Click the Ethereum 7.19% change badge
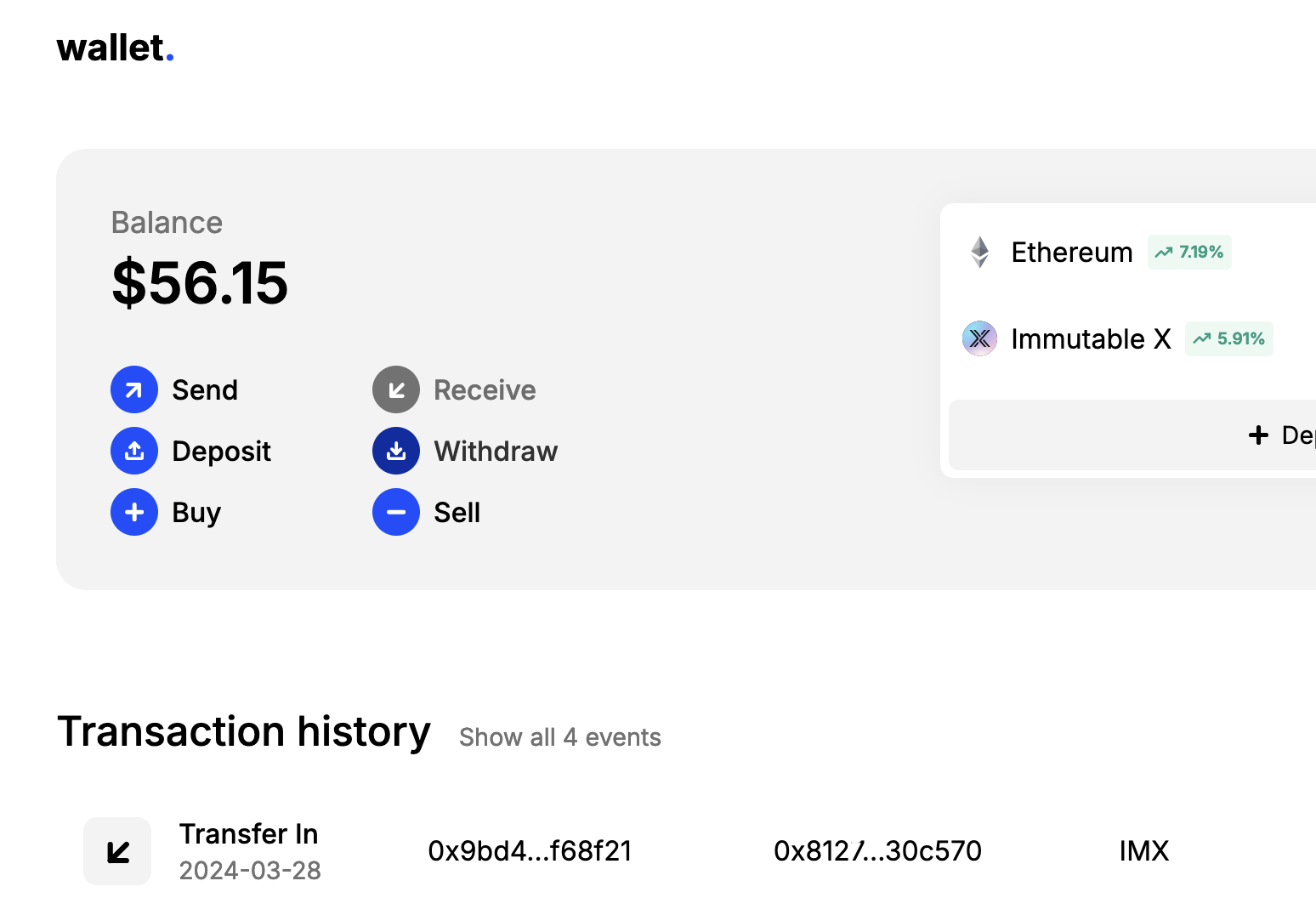This screenshot has height=898, width=1316. click(1189, 253)
